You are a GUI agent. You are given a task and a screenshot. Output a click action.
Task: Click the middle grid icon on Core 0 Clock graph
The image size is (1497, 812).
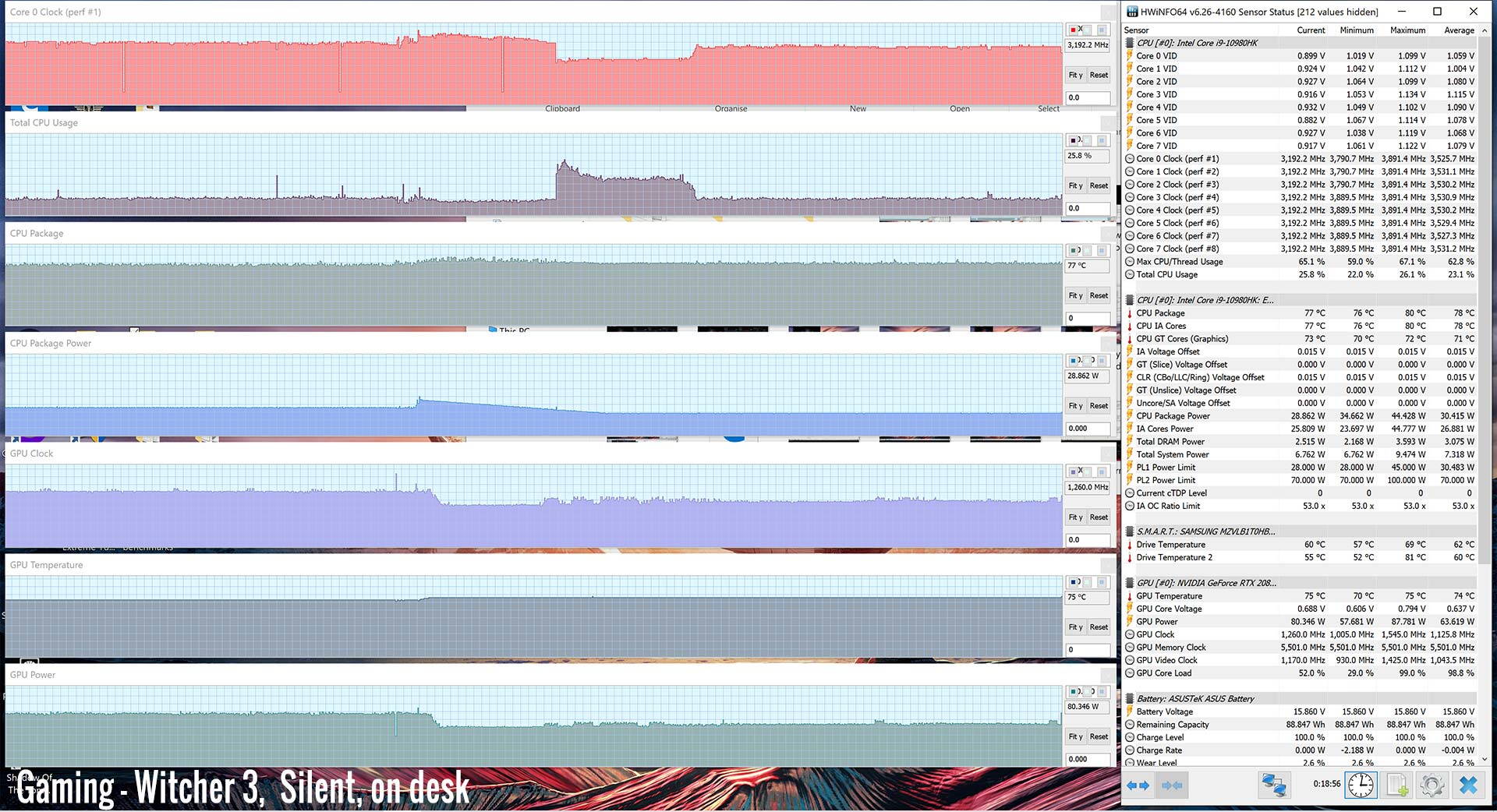1087,30
